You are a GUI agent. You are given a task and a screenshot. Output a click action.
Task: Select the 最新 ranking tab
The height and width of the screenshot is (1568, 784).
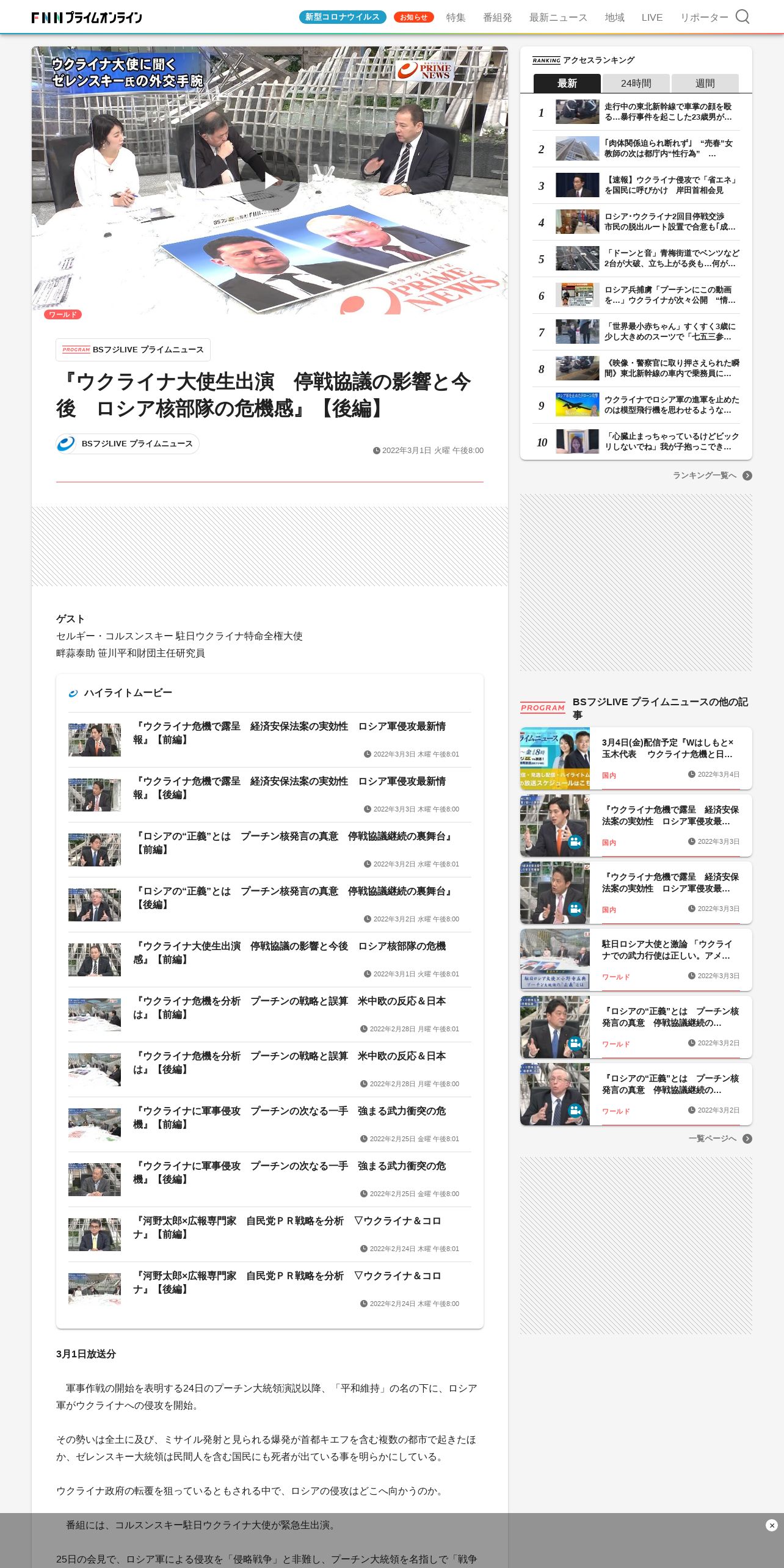point(567,83)
